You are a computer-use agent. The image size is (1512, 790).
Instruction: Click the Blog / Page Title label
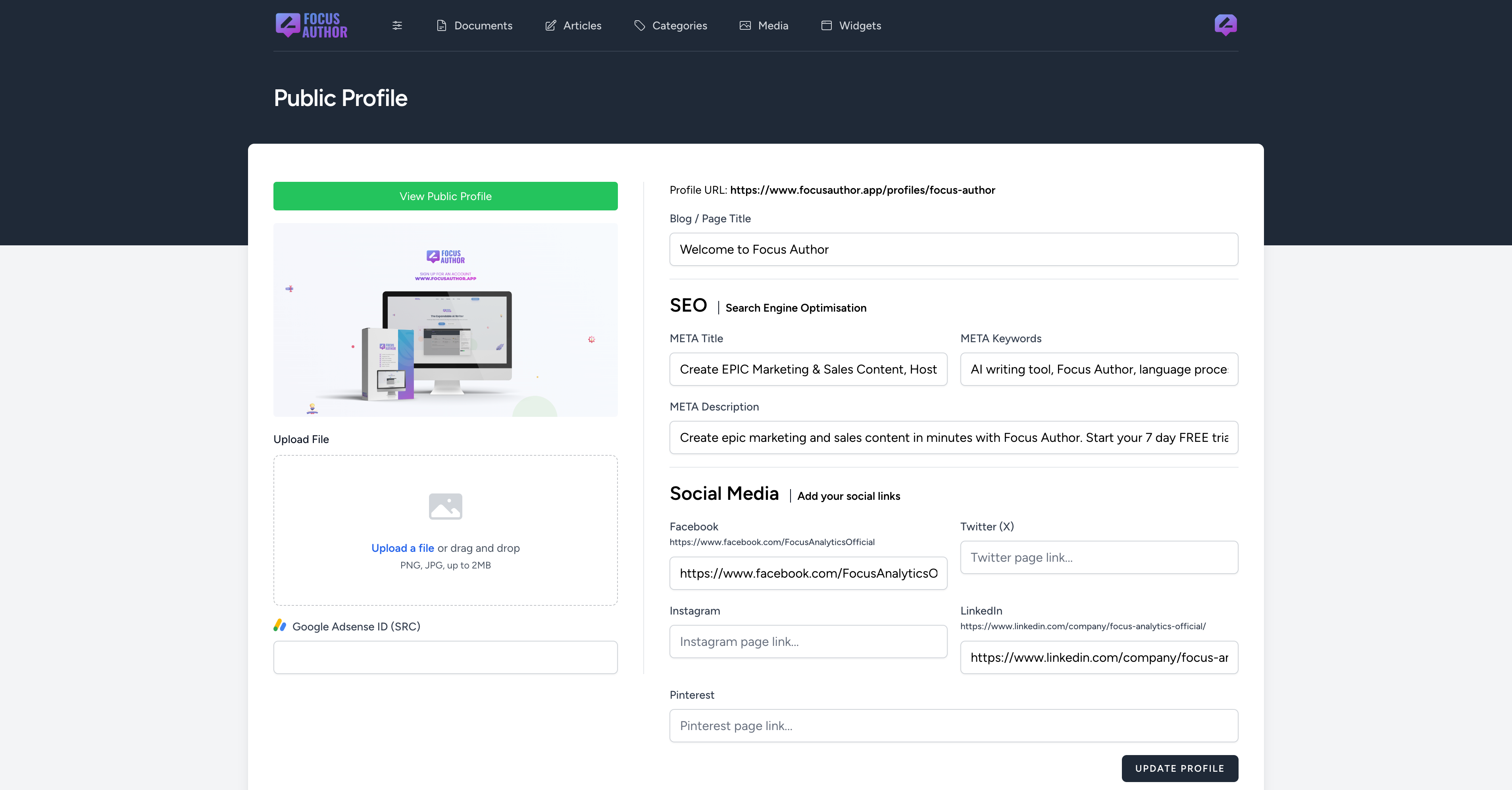pyautogui.click(x=710, y=218)
